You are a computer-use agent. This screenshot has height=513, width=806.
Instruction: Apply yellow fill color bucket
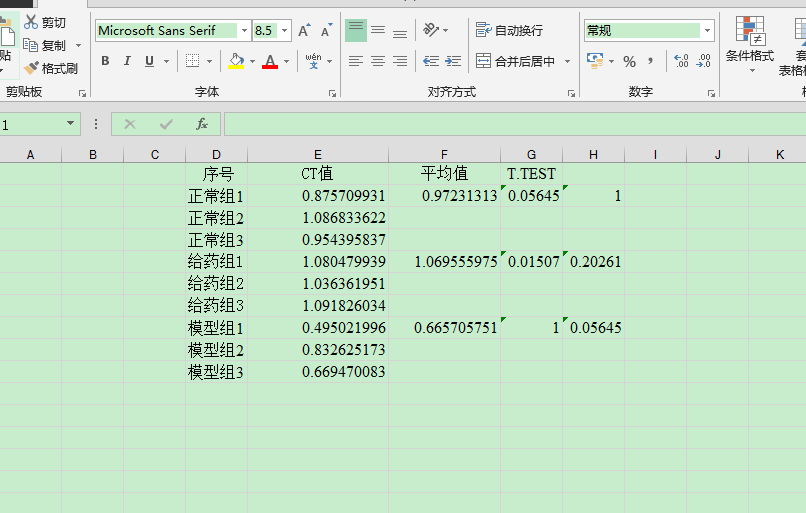(x=236, y=61)
